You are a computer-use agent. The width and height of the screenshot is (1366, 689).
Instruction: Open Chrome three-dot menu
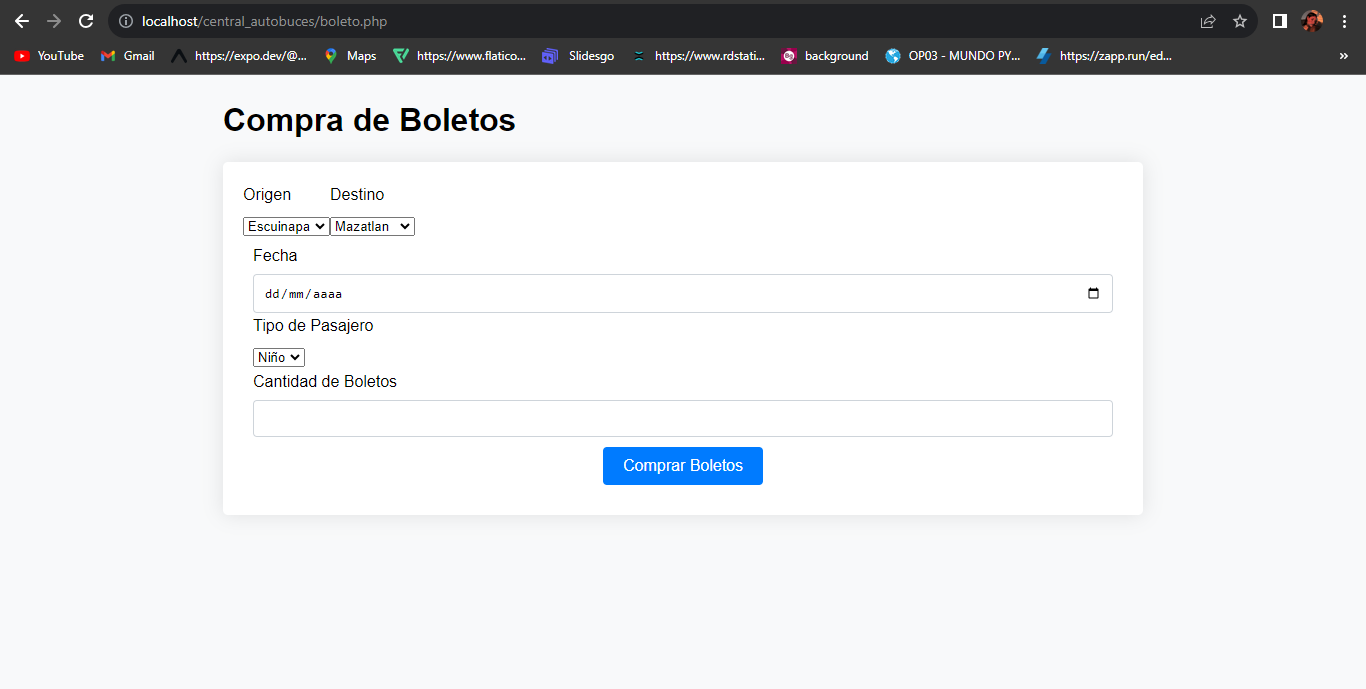point(1344,21)
